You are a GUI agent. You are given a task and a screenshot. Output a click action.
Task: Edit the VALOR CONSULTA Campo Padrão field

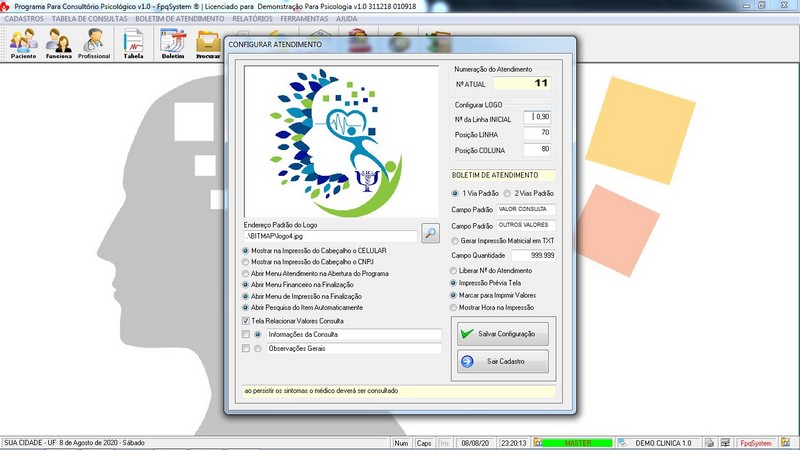coord(526,209)
